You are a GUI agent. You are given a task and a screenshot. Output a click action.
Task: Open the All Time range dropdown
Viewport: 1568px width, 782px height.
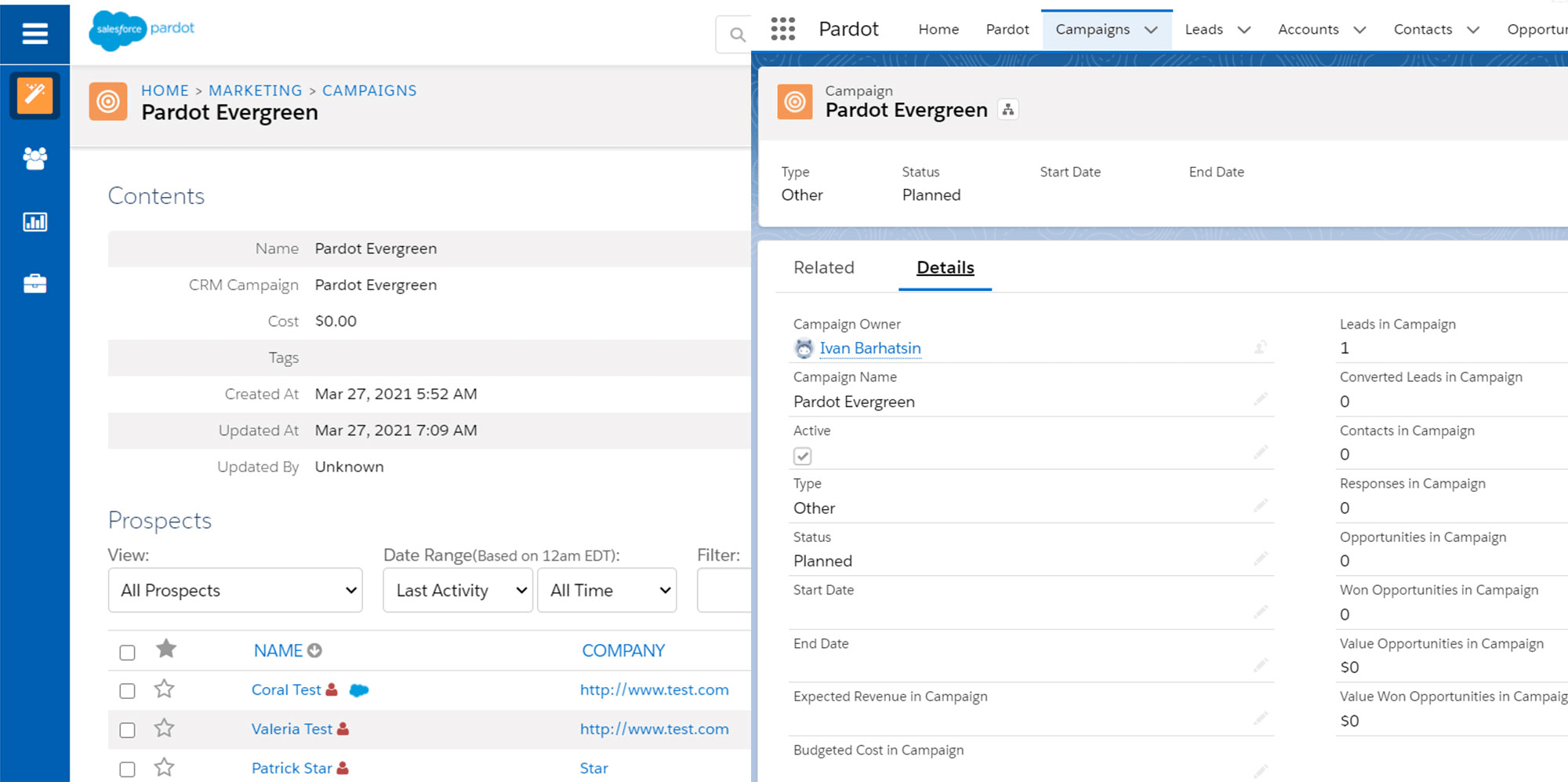point(607,590)
